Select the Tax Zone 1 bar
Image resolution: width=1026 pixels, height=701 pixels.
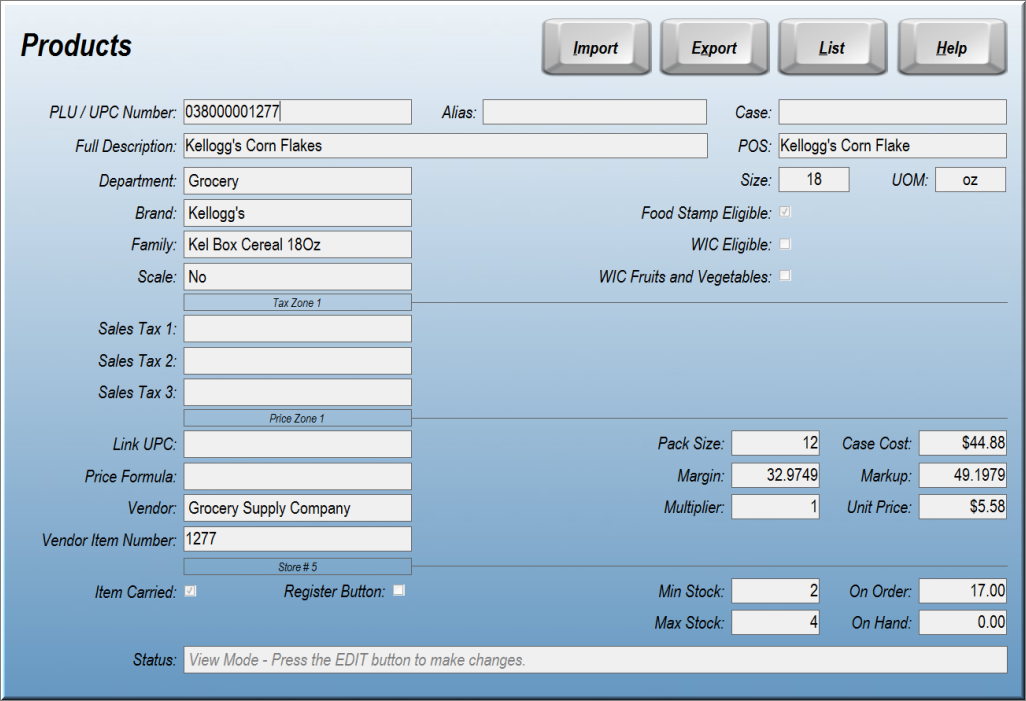pyautogui.click(x=297, y=302)
